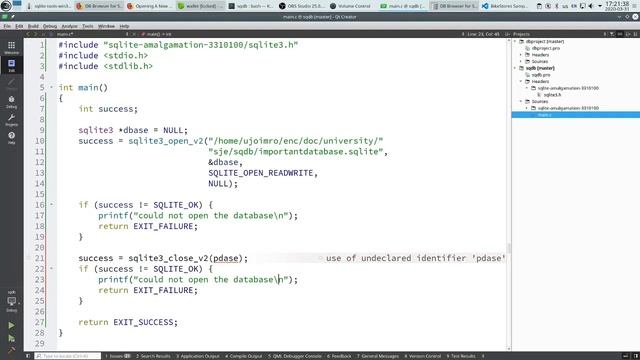The image size is (640, 360).
Task: Start debugging with Run-Debug button
Action: tap(11, 338)
